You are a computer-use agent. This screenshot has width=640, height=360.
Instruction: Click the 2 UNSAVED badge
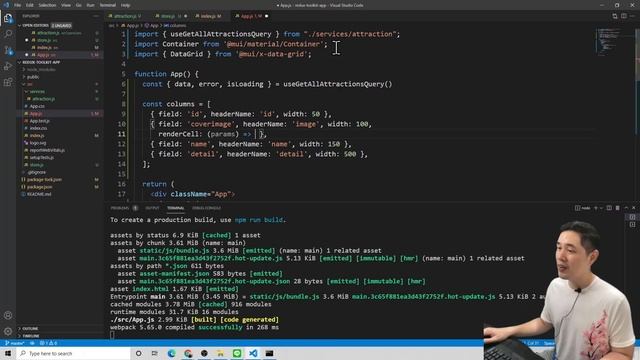(61, 25)
